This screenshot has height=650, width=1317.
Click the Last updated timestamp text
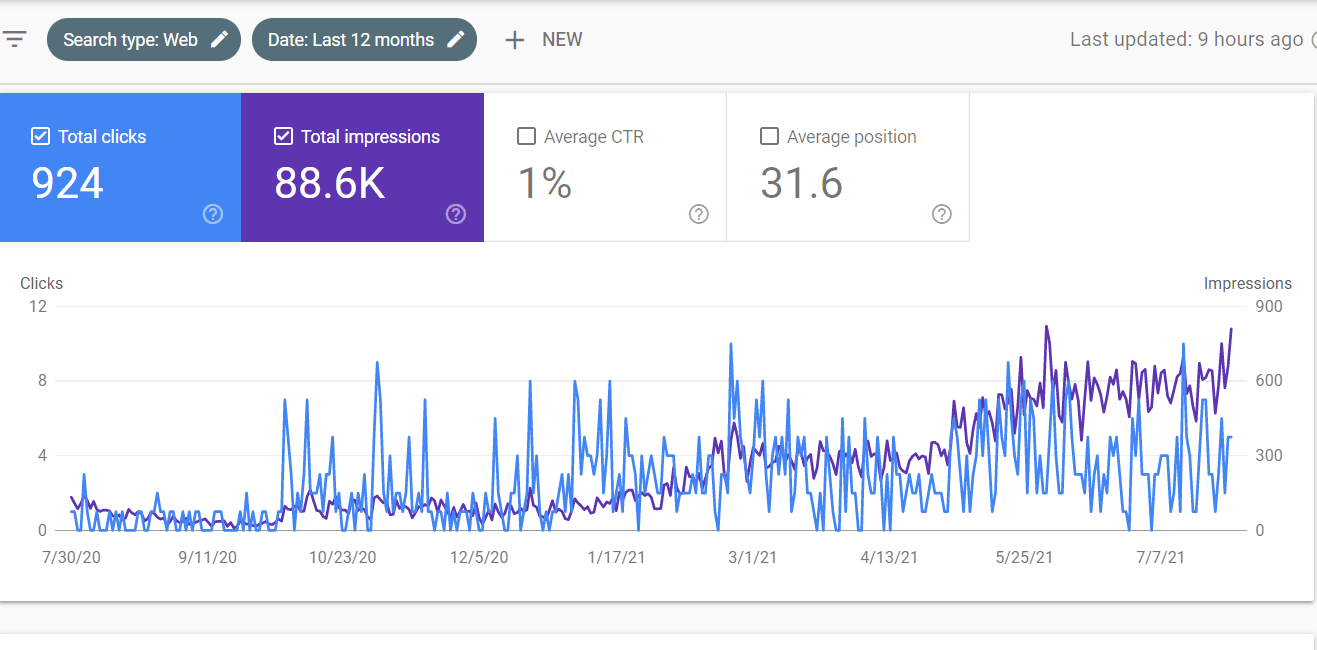click(x=1186, y=40)
